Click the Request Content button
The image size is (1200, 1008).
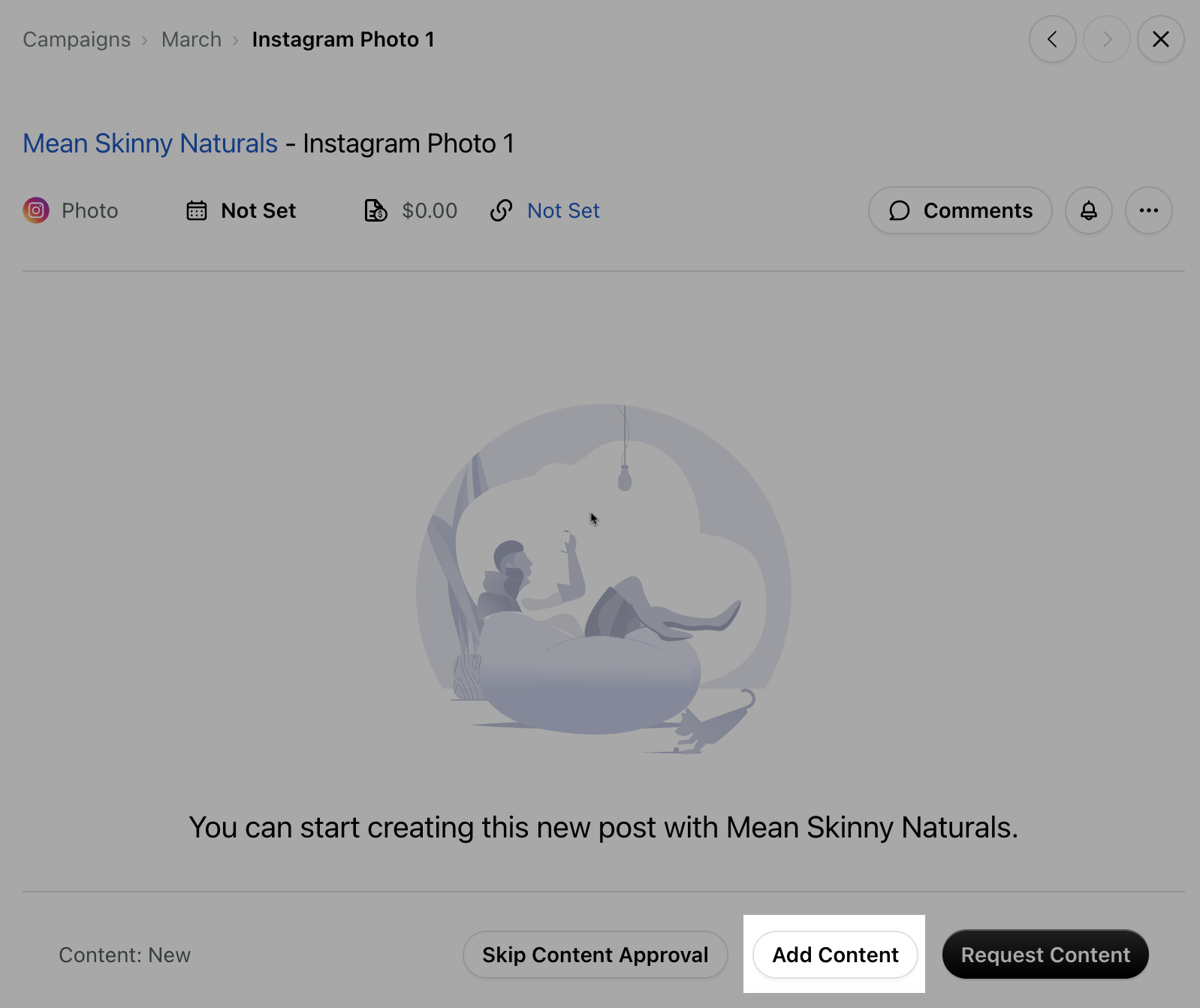pos(1045,955)
